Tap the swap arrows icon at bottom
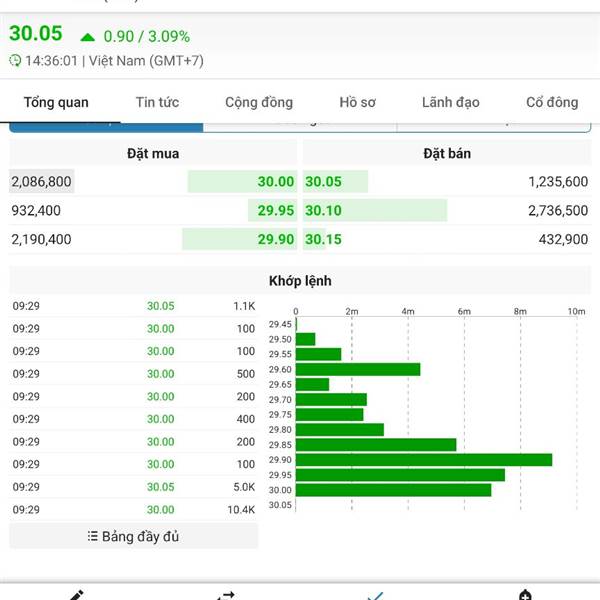The height and width of the screenshot is (600, 600). click(225, 595)
